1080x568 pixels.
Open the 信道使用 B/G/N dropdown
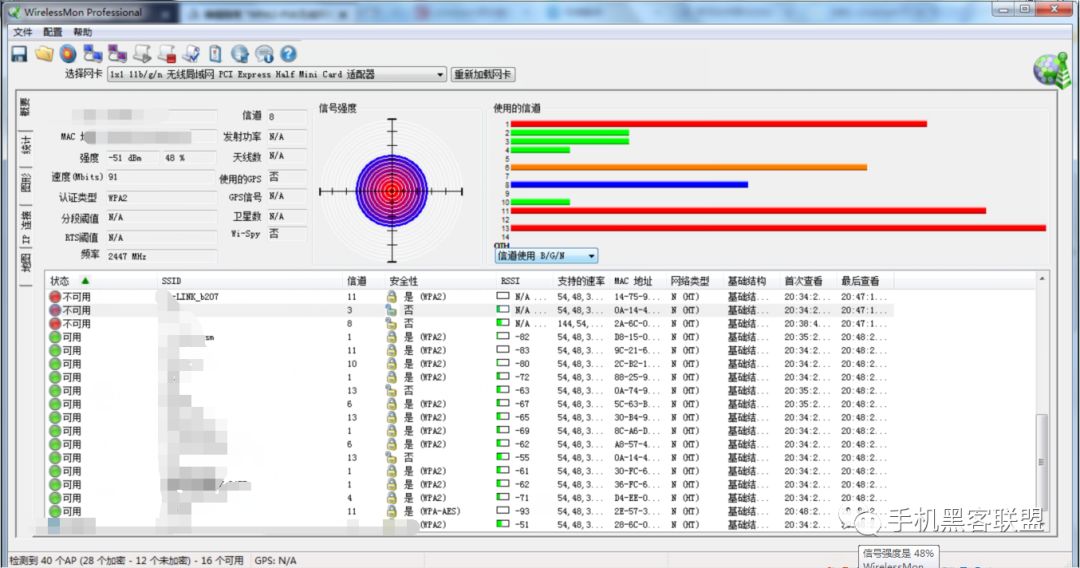pyautogui.click(x=546, y=255)
